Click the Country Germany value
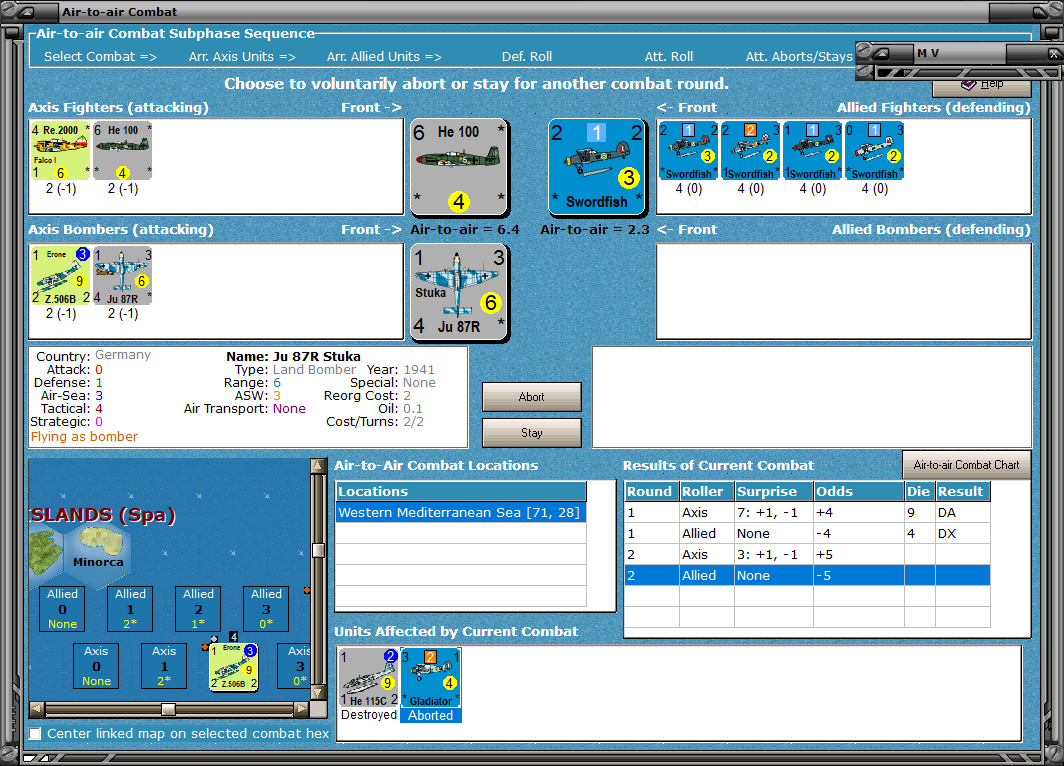 point(123,355)
